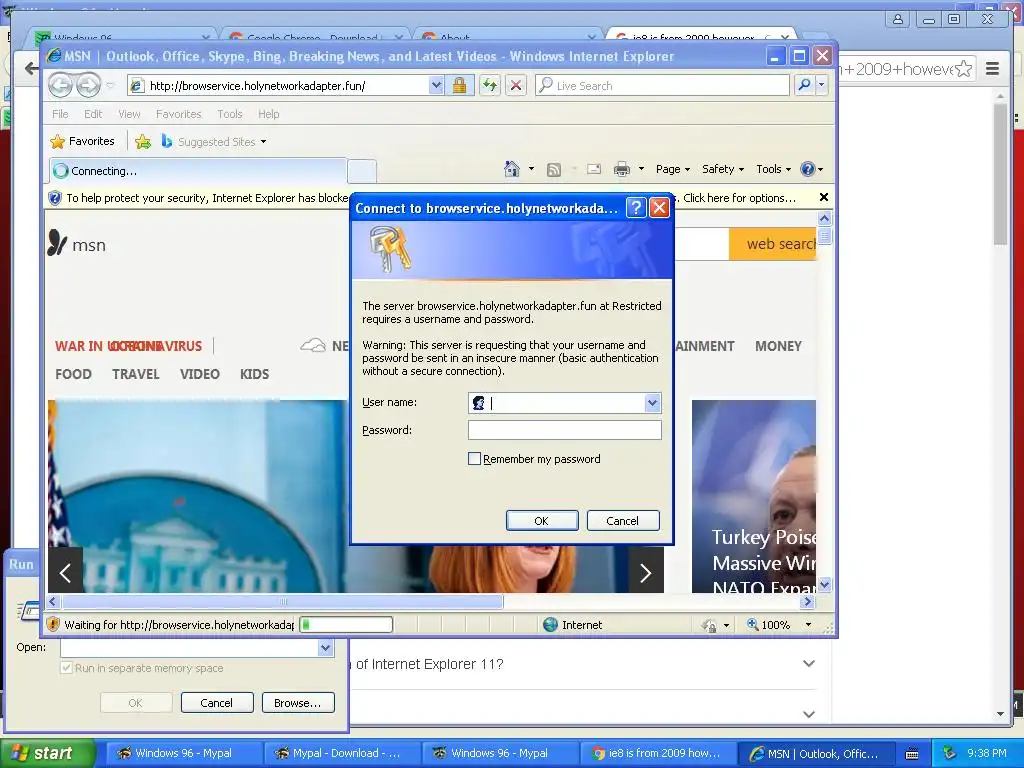1024x768 pixels.
Task: Click the zoom magnifier icon in status bar
Action: tap(752, 624)
